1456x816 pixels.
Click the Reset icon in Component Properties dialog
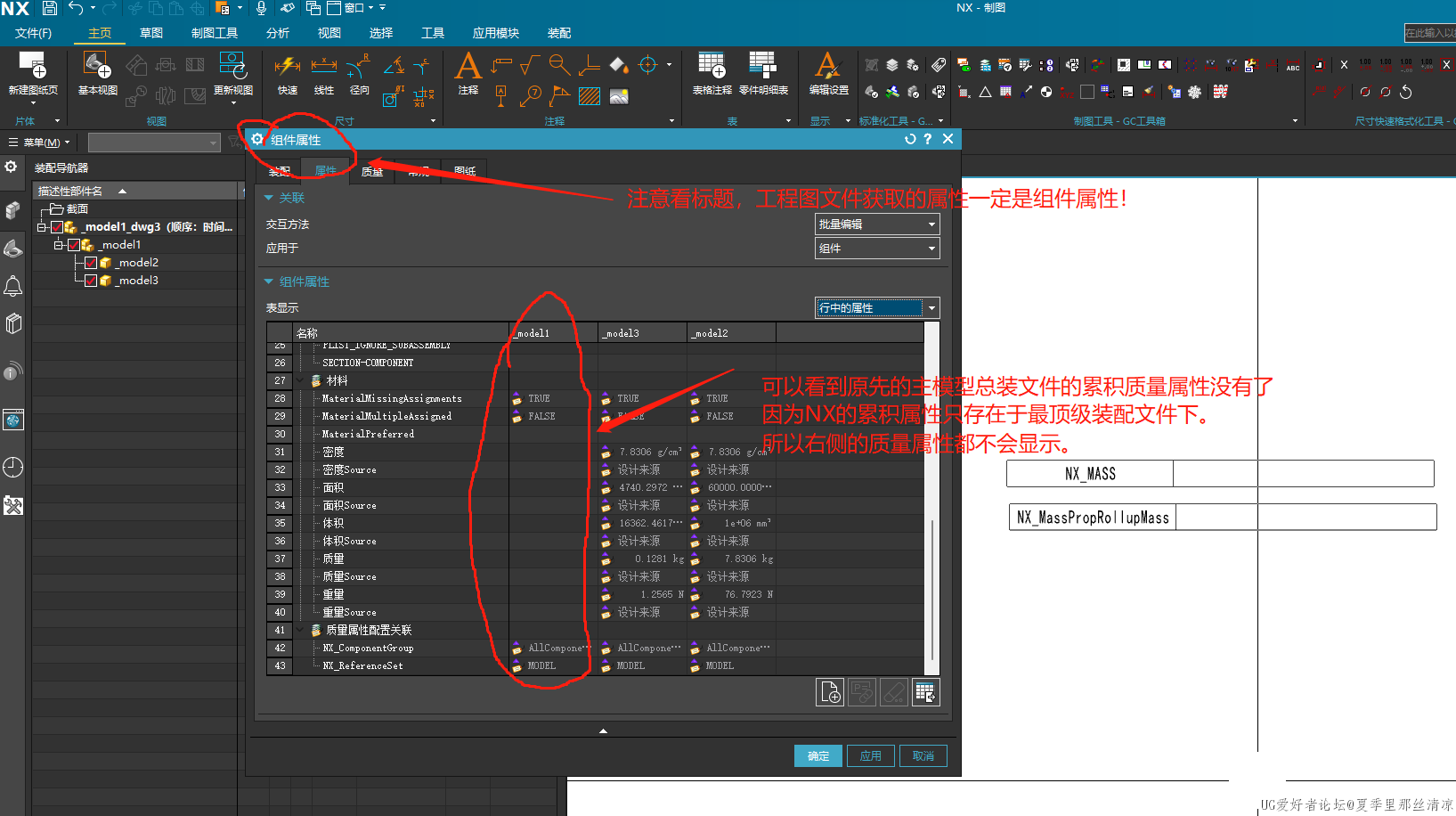(x=910, y=139)
